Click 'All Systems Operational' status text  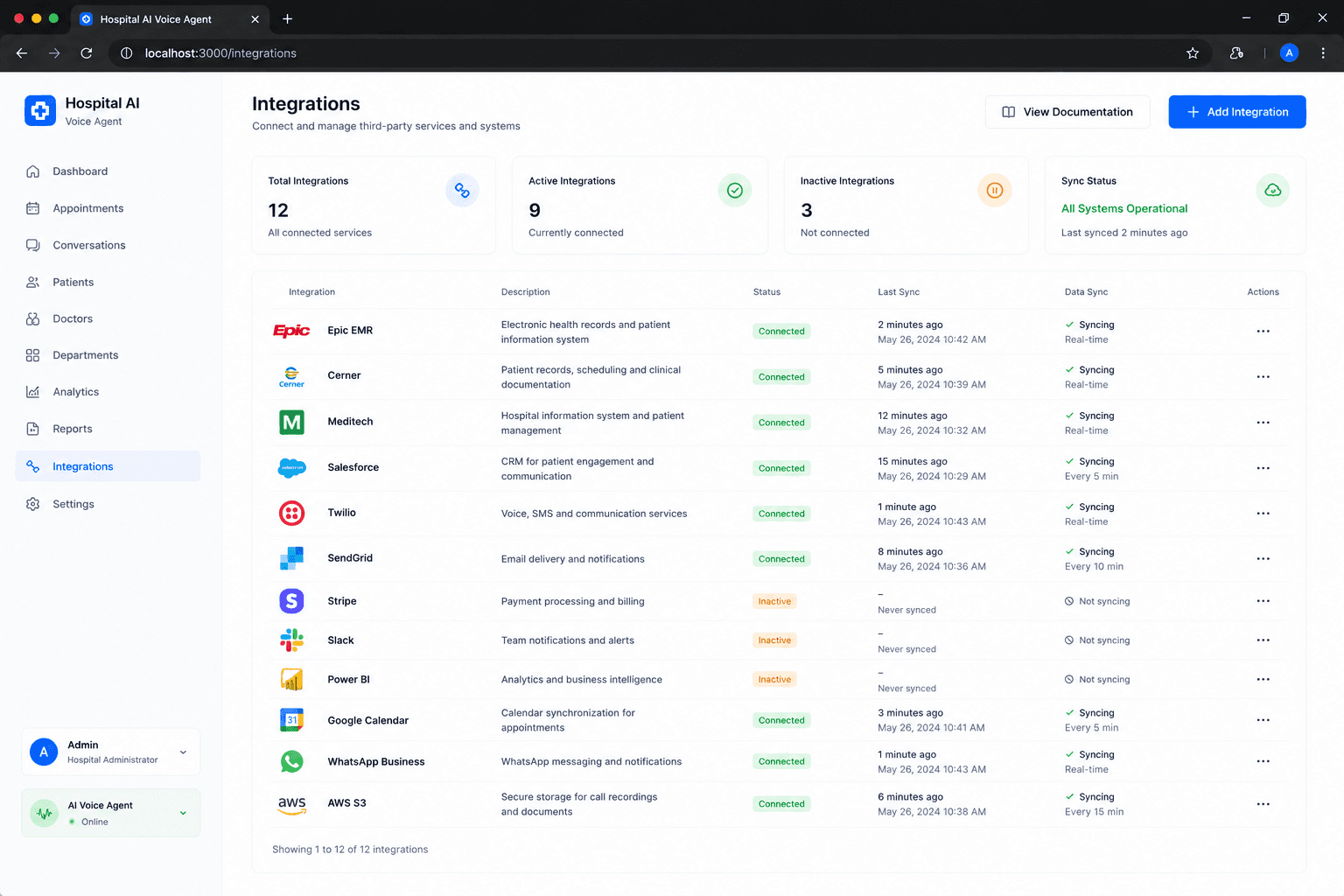pyautogui.click(x=1124, y=208)
